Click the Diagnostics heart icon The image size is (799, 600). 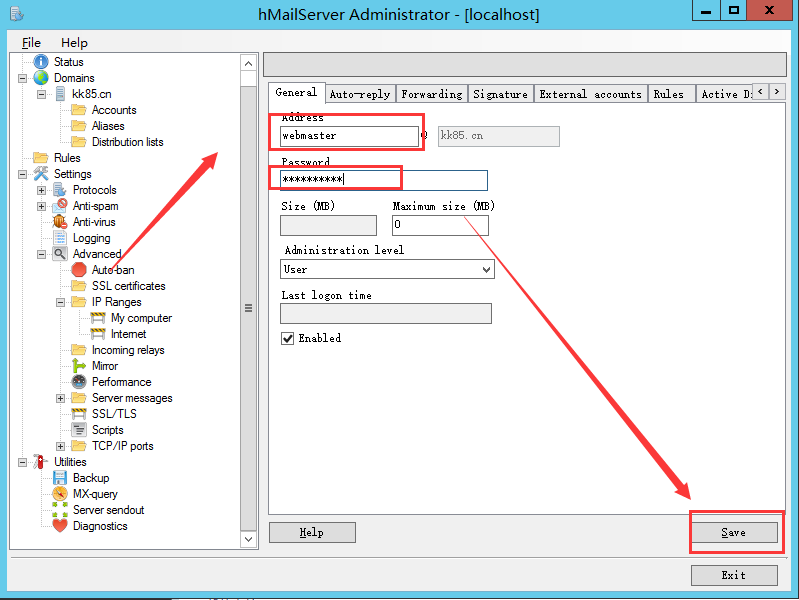tap(60, 526)
